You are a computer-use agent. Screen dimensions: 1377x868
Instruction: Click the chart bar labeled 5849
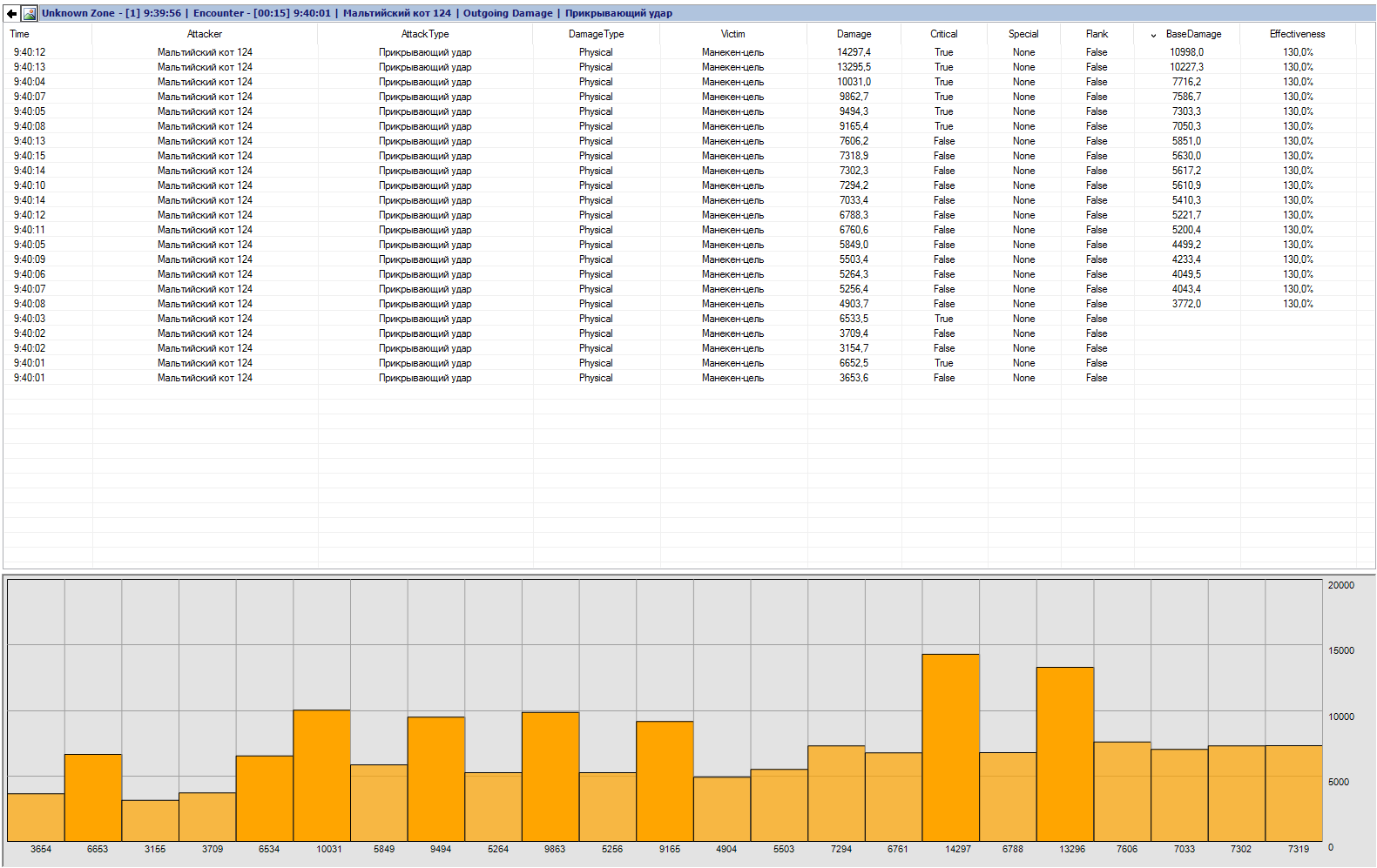(379, 803)
